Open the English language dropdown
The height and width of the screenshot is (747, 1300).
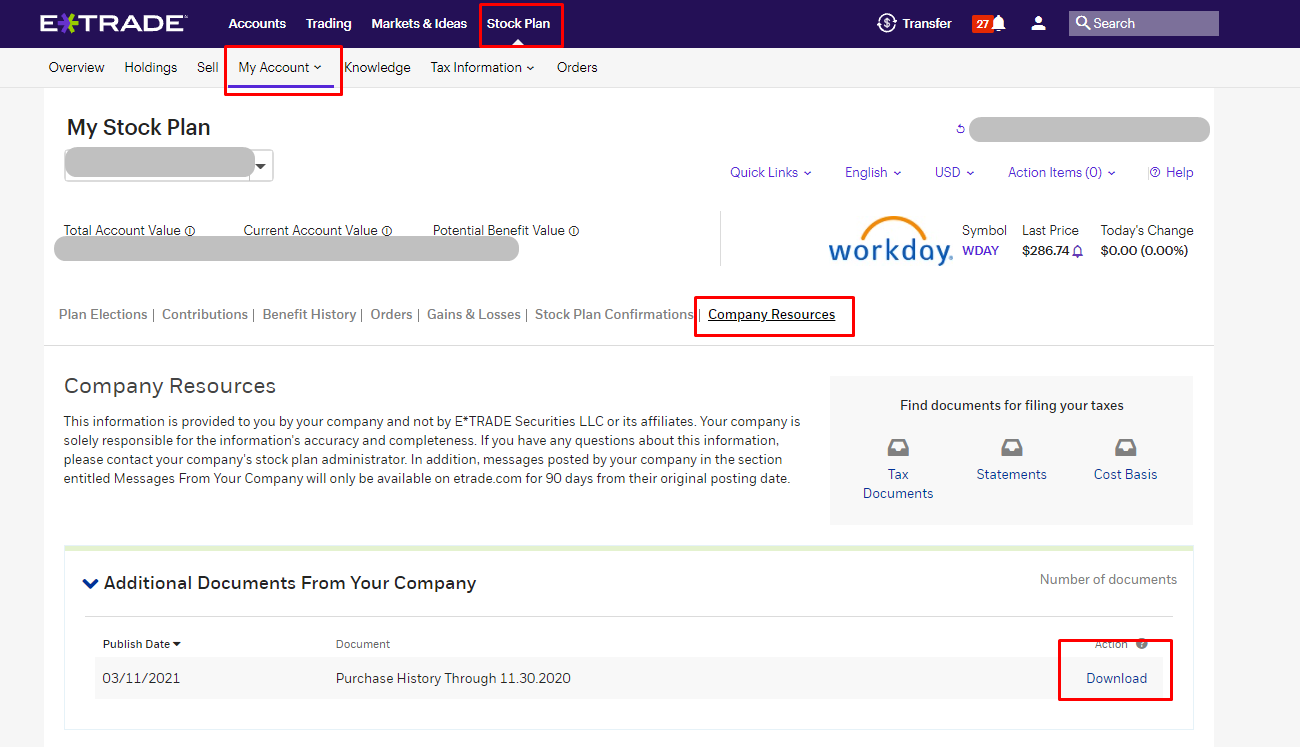[x=872, y=172]
